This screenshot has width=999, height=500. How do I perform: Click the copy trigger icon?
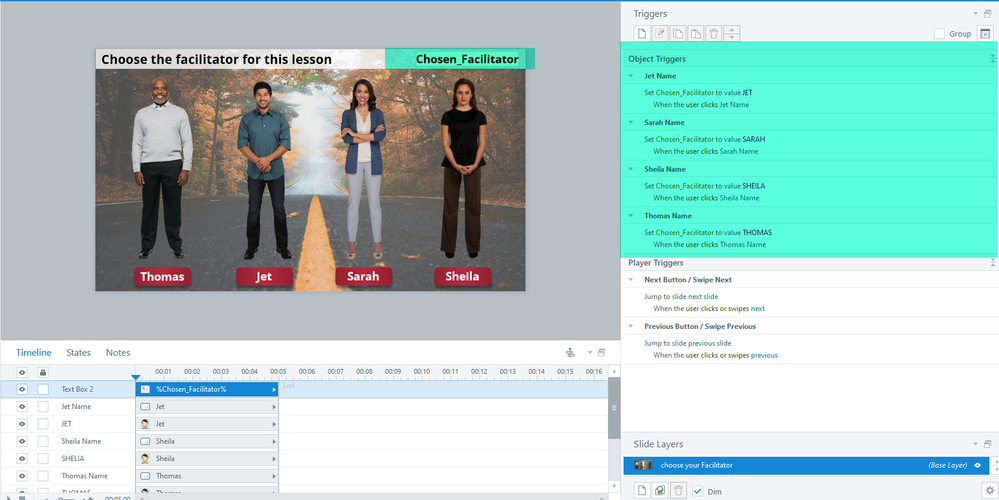click(677, 33)
